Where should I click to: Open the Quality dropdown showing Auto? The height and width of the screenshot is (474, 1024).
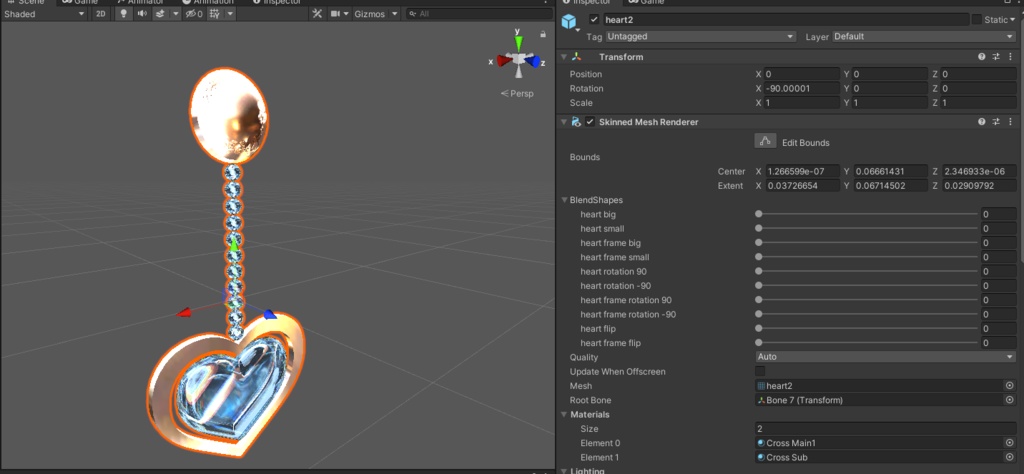point(886,357)
